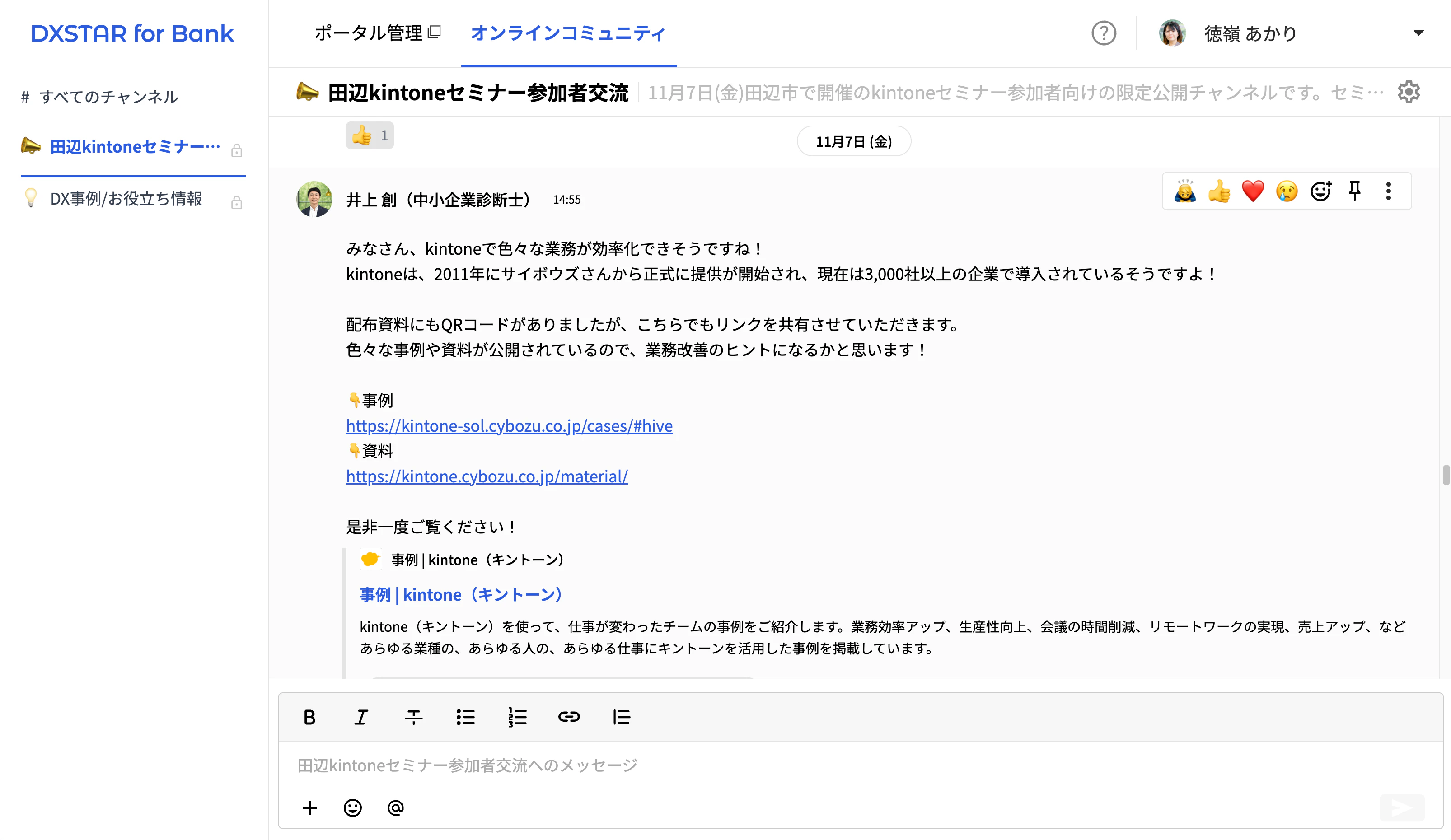Image resolution: width=1451 pixels, height=840 pixels.
Task: Insert a bulleted list
Action: [465, 717]
